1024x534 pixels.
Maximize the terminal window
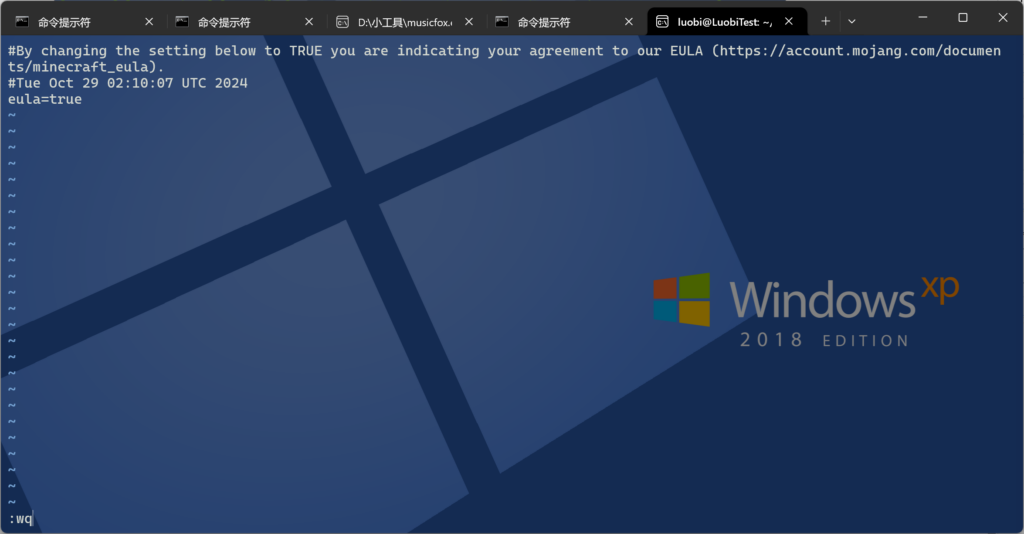[963, 18]
